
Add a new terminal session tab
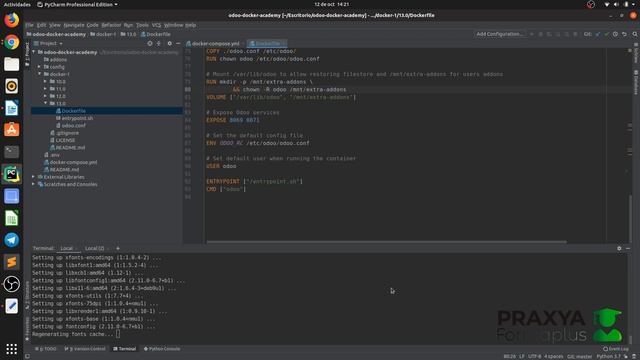(x=118, y=248)
